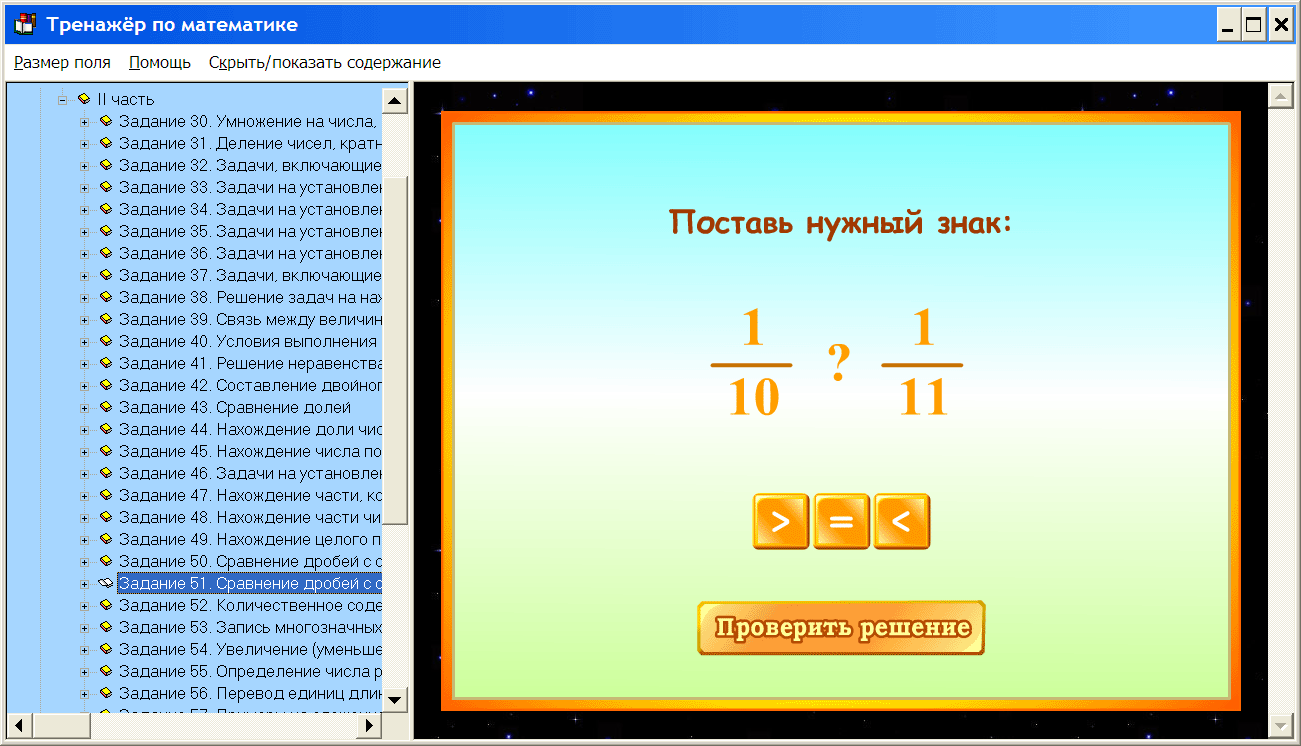Click the book icon beside Задание 43 Сравнение долей

pos(107,407)
